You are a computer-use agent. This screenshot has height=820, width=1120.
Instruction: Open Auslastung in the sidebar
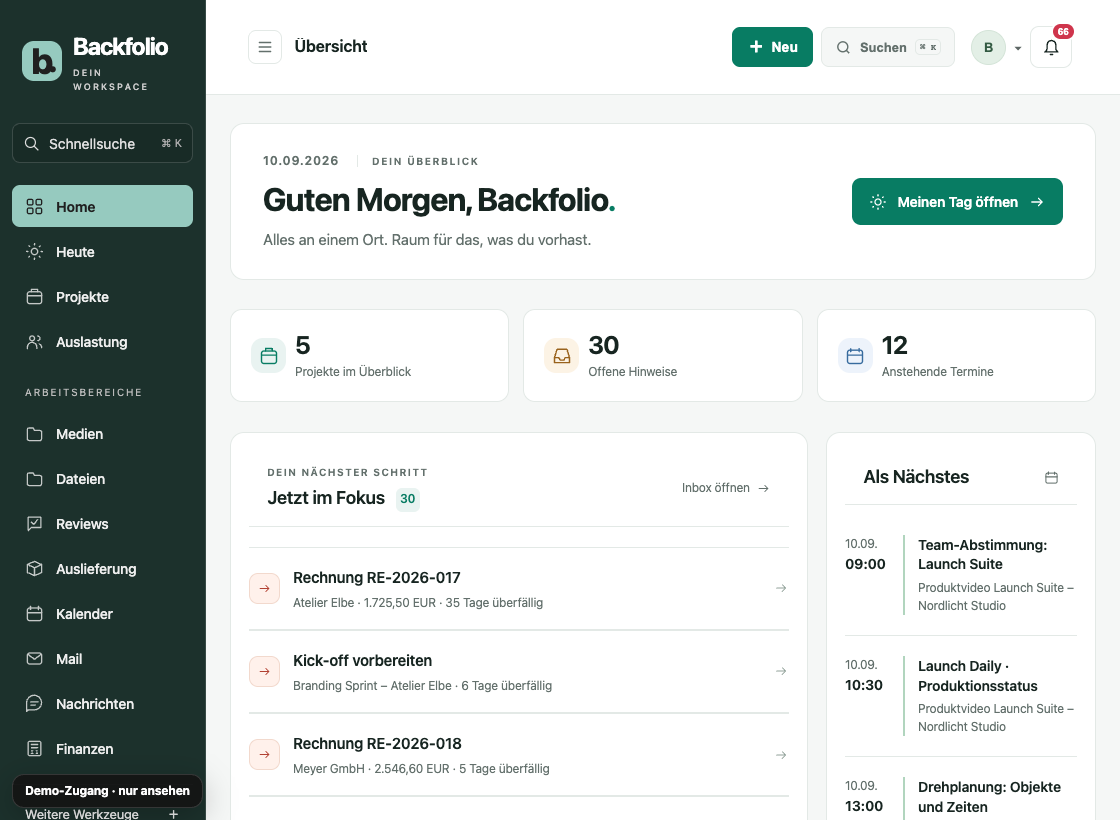pos(102,341)
